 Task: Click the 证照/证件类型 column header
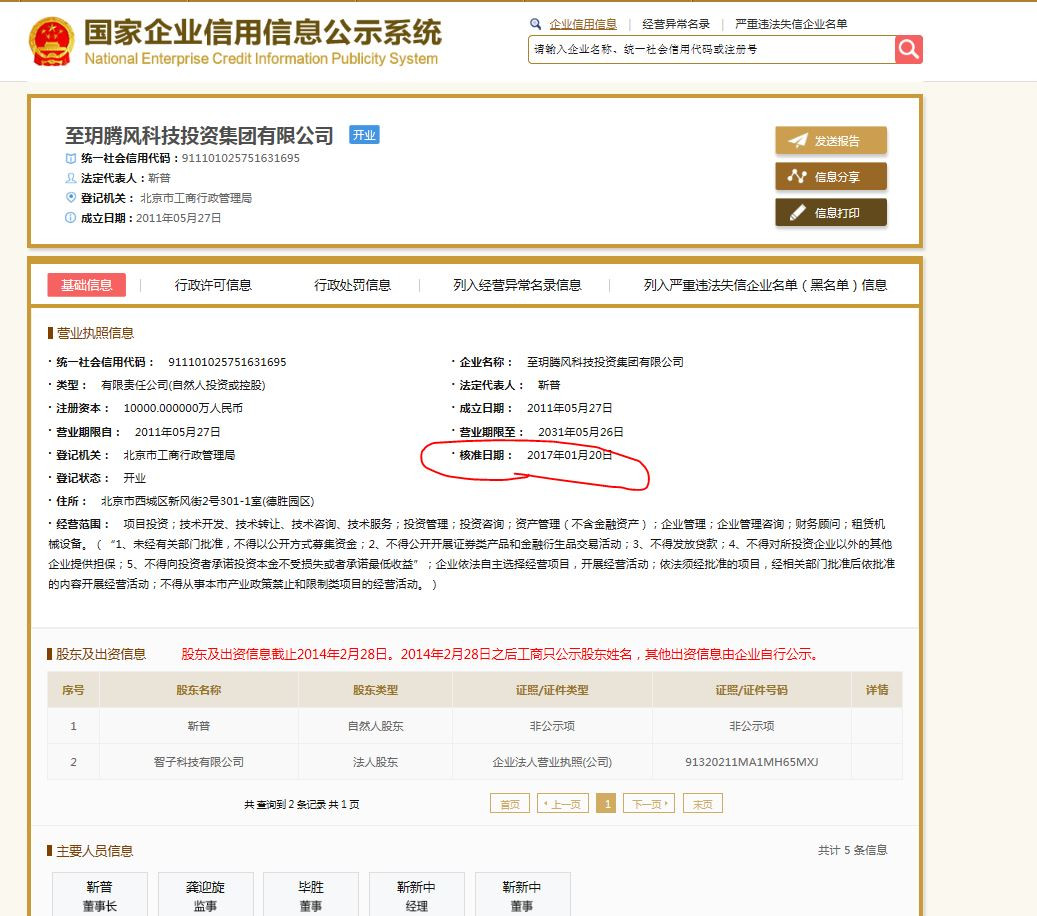(552, 690)
